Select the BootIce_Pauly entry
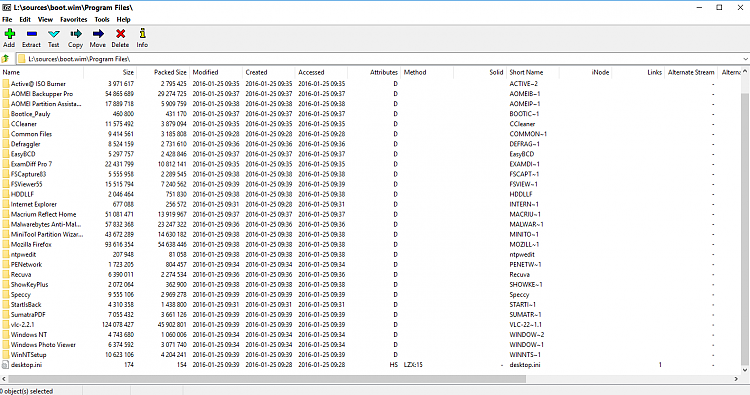 31,114
